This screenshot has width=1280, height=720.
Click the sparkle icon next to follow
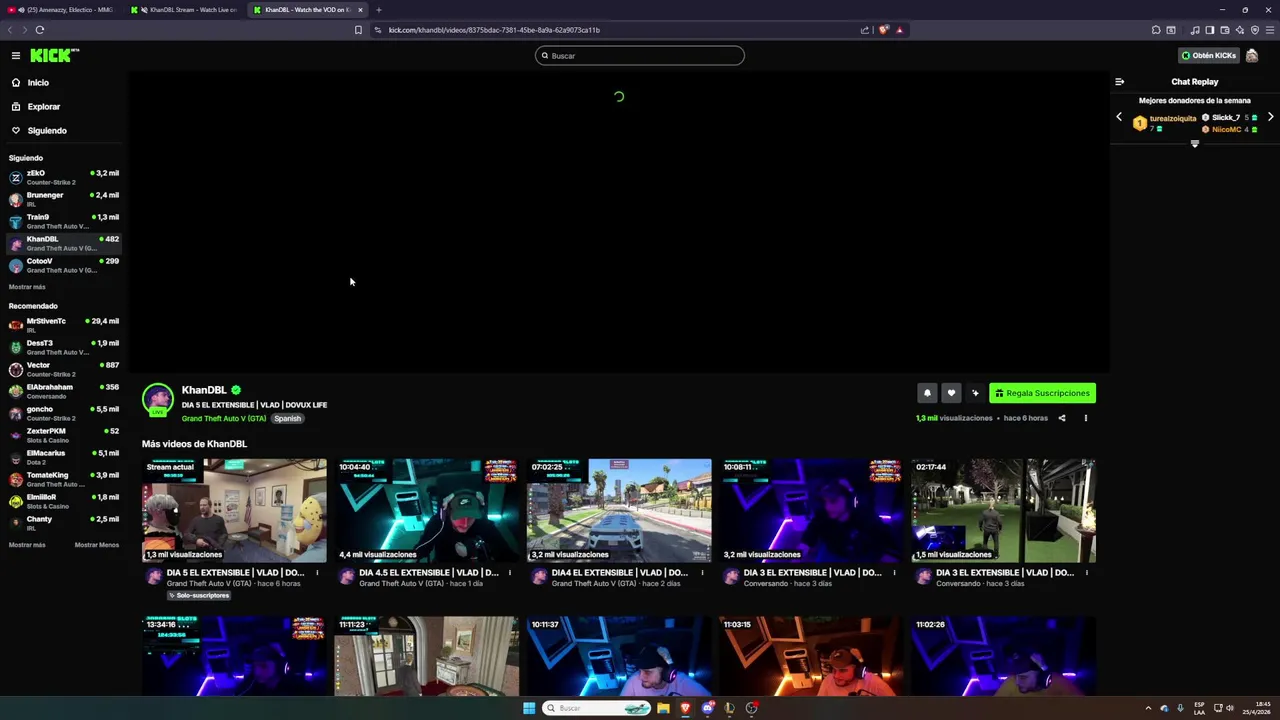tap(975, 393)
